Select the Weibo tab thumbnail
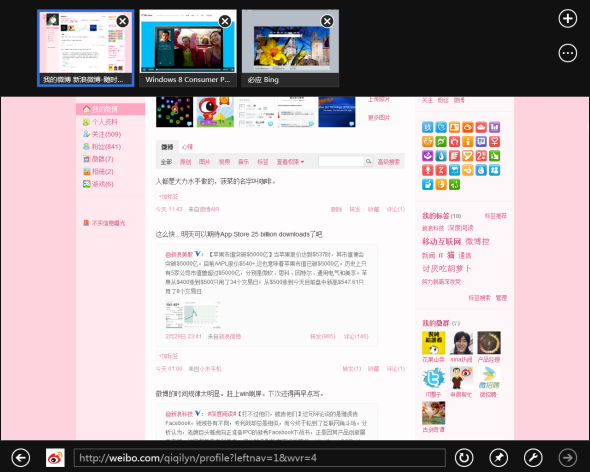Viewport: 590px width, 472px height. pos(85,48)
